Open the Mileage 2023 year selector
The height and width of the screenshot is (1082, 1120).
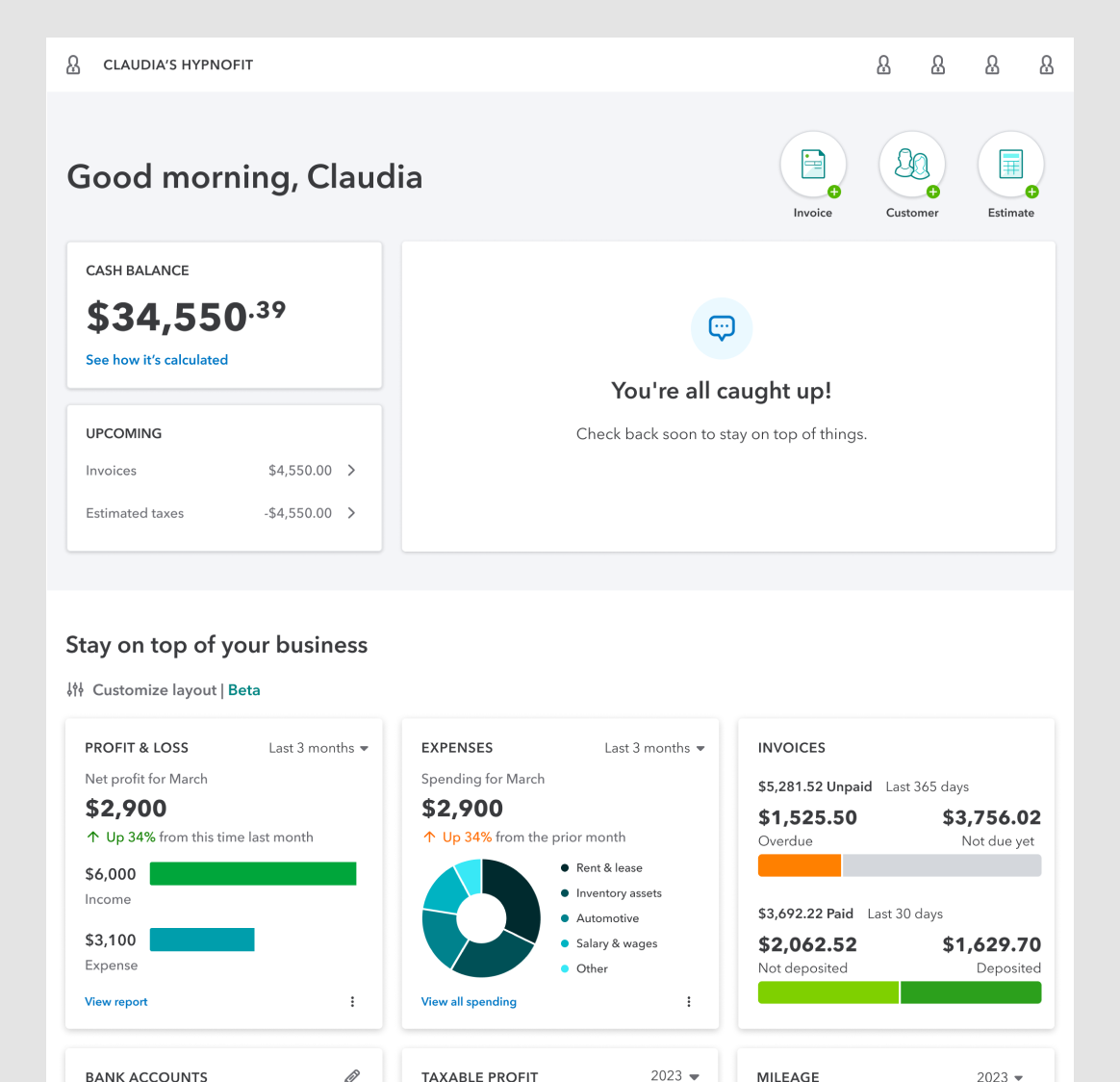tap(1000, 1076)
